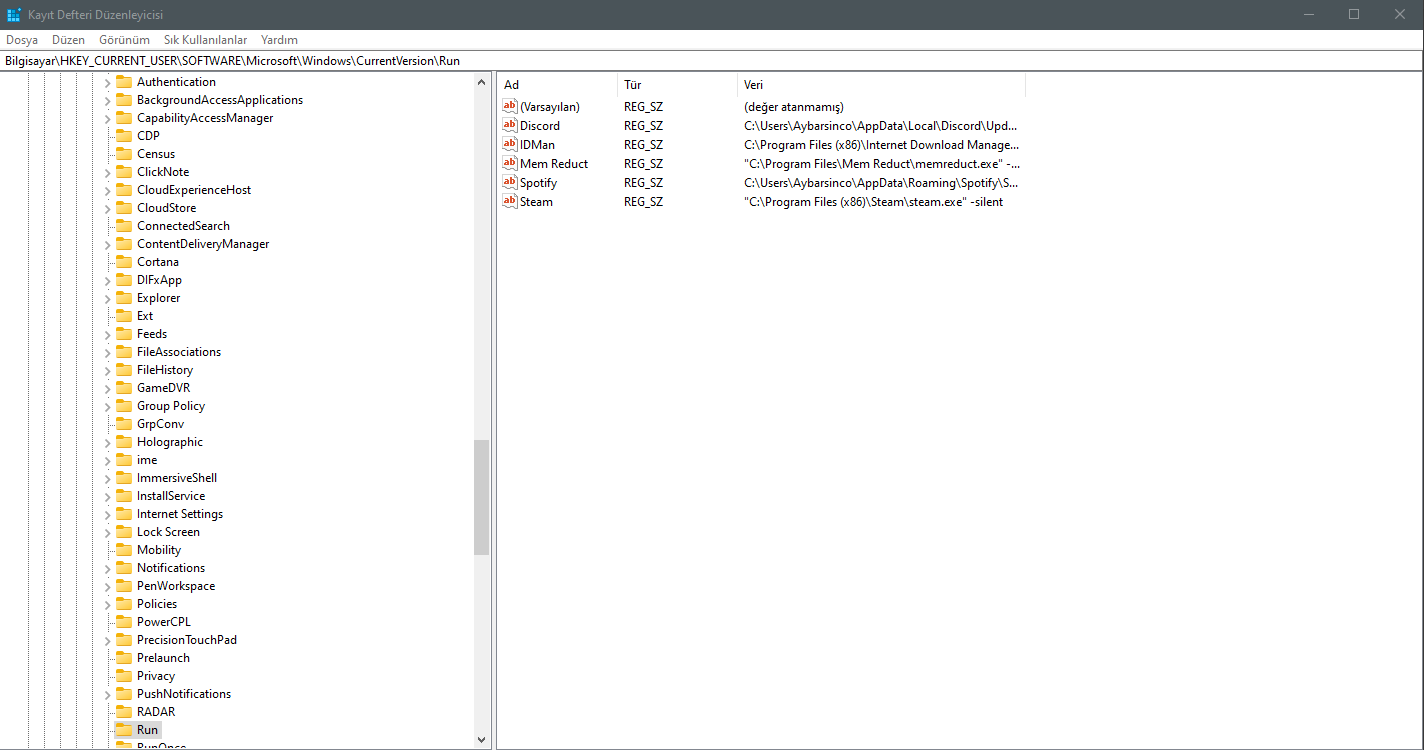Click the tree vertical scrollbar thumb
Image resolution: width=1424 pixels, height=750 pixels.
coord(482,497)
